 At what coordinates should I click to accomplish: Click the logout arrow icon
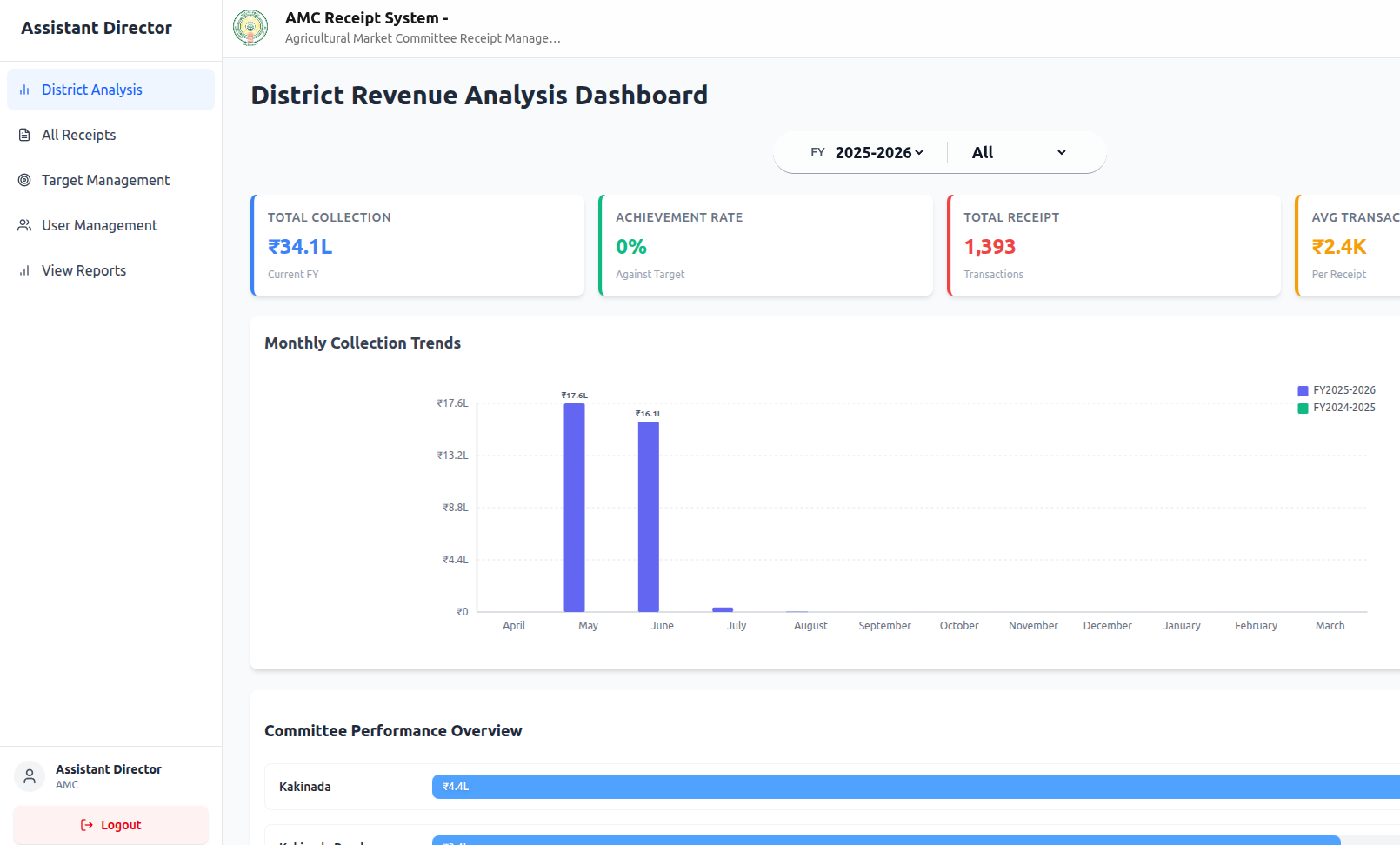click(x=87, y=825)
